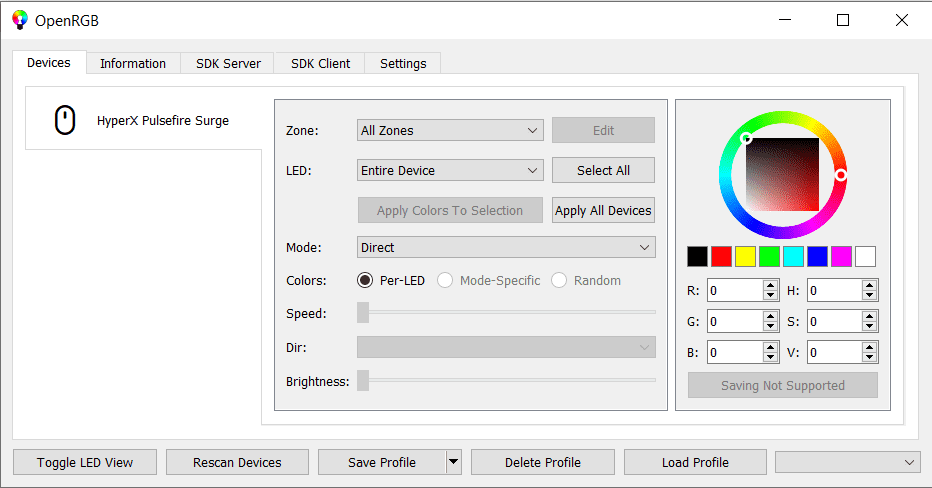The image size is (932, 488).
Task: Open the SDK Client tab
Action: click(320, 63)
